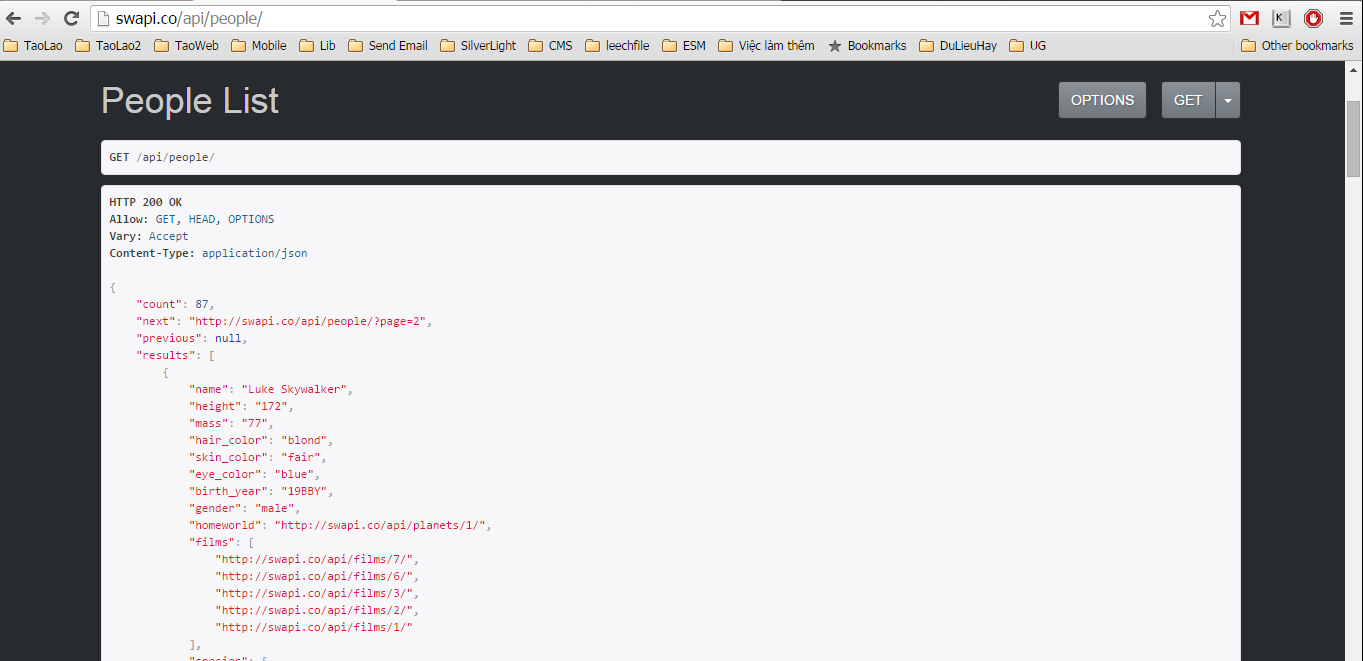
Task: Open the TaoLao bookmark folder
Action: (x=33, y=45)
